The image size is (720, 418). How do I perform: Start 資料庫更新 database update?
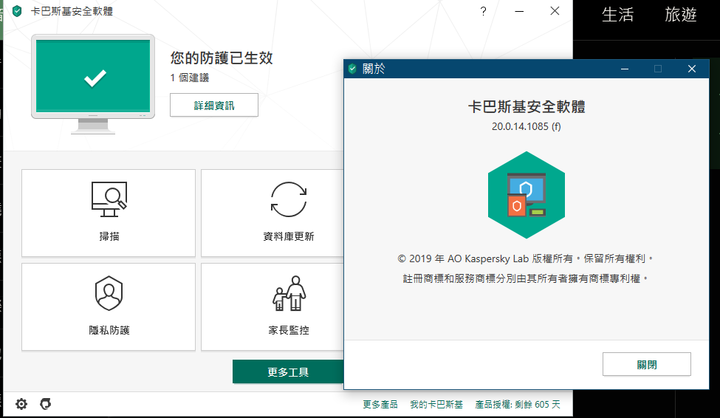coord(272,213)
